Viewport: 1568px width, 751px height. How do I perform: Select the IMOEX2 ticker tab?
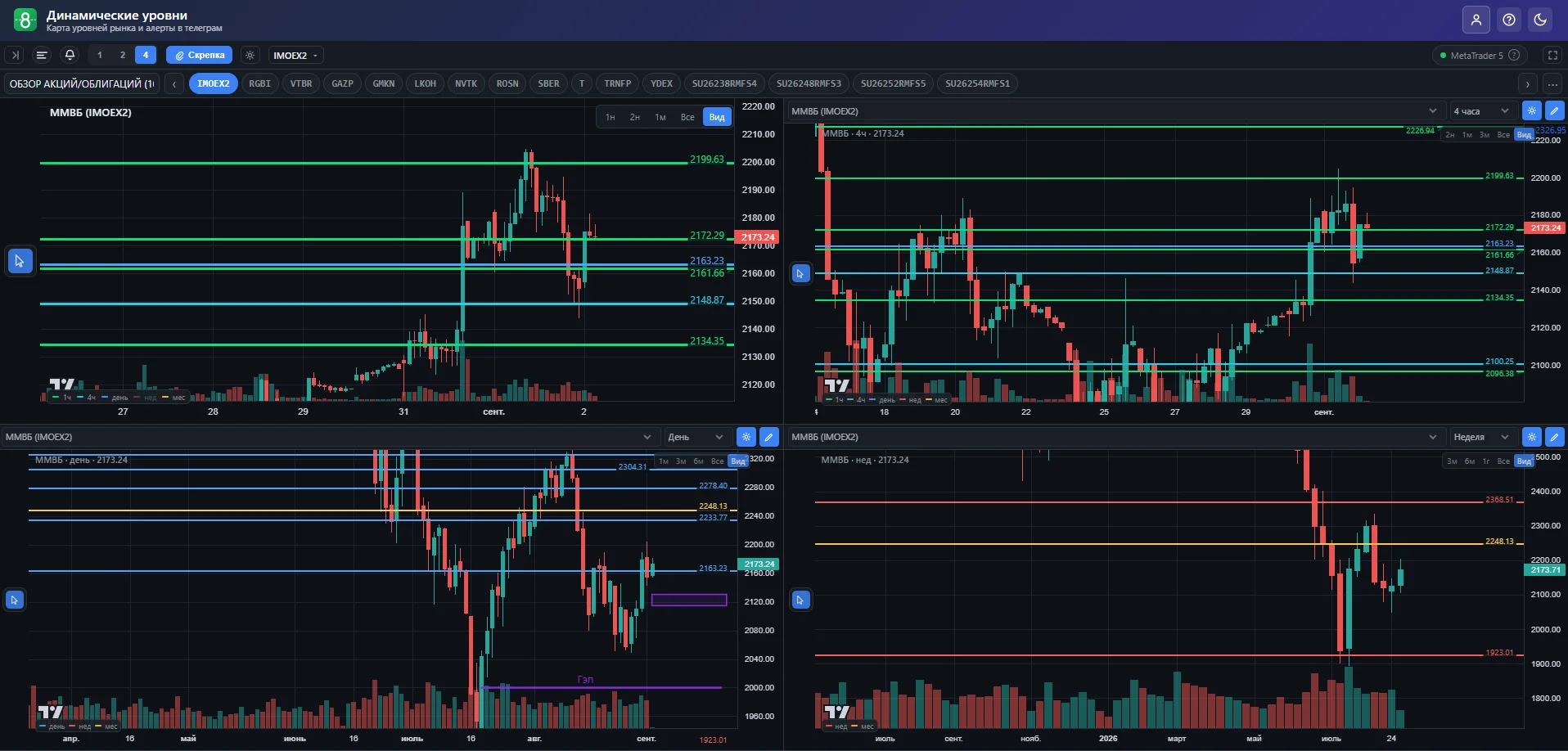214,83
